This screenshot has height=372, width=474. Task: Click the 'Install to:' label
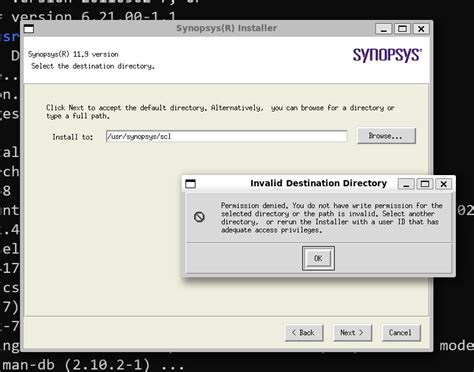tap(73, 137)
